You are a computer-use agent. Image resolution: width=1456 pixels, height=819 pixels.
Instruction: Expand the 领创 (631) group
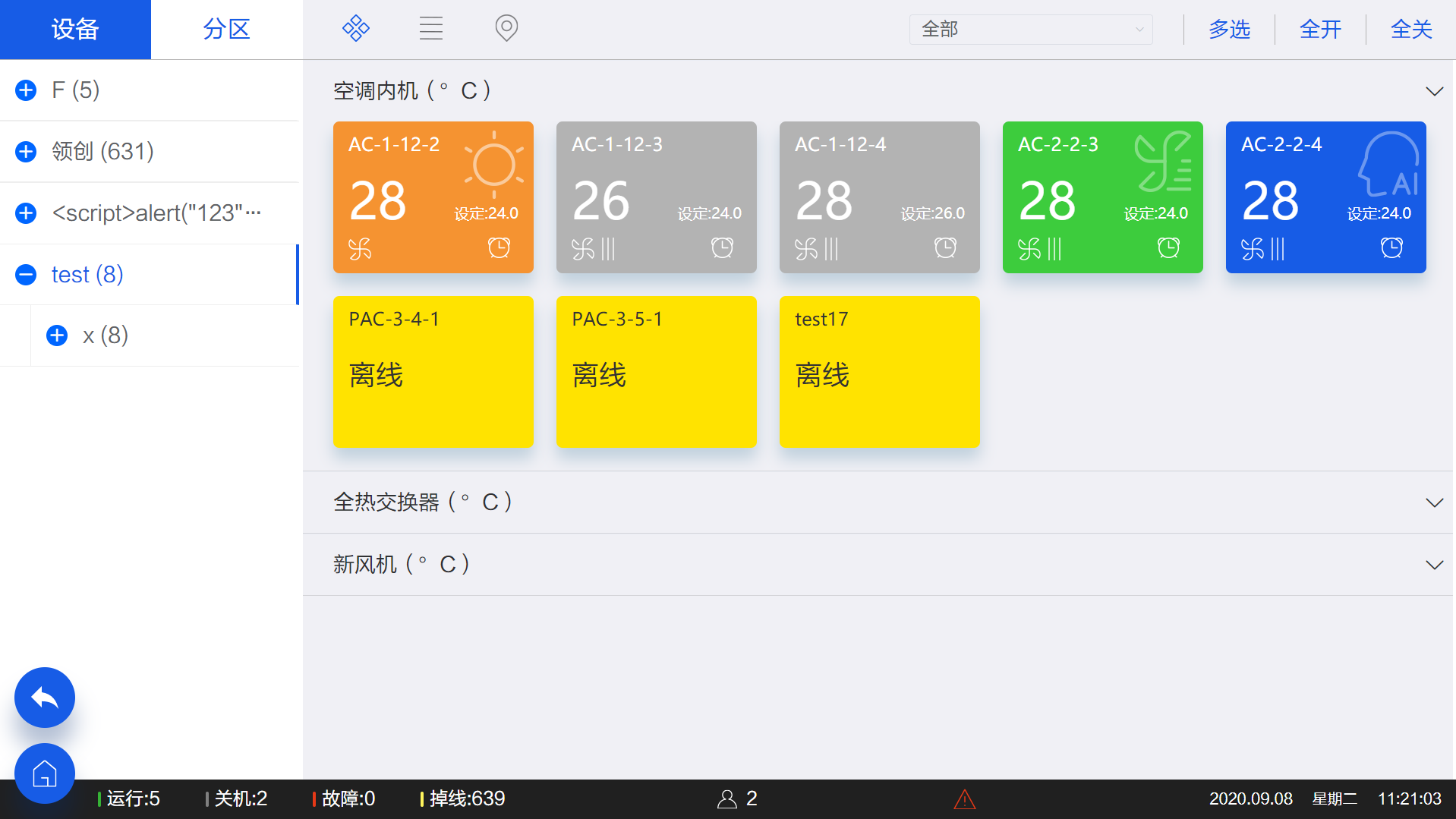pos(26,152)
